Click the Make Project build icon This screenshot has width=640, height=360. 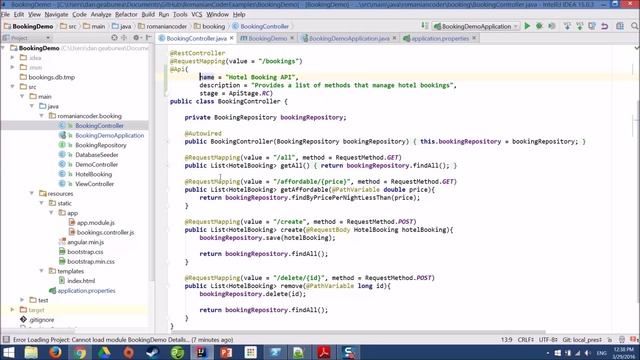(x=425, y=26)
